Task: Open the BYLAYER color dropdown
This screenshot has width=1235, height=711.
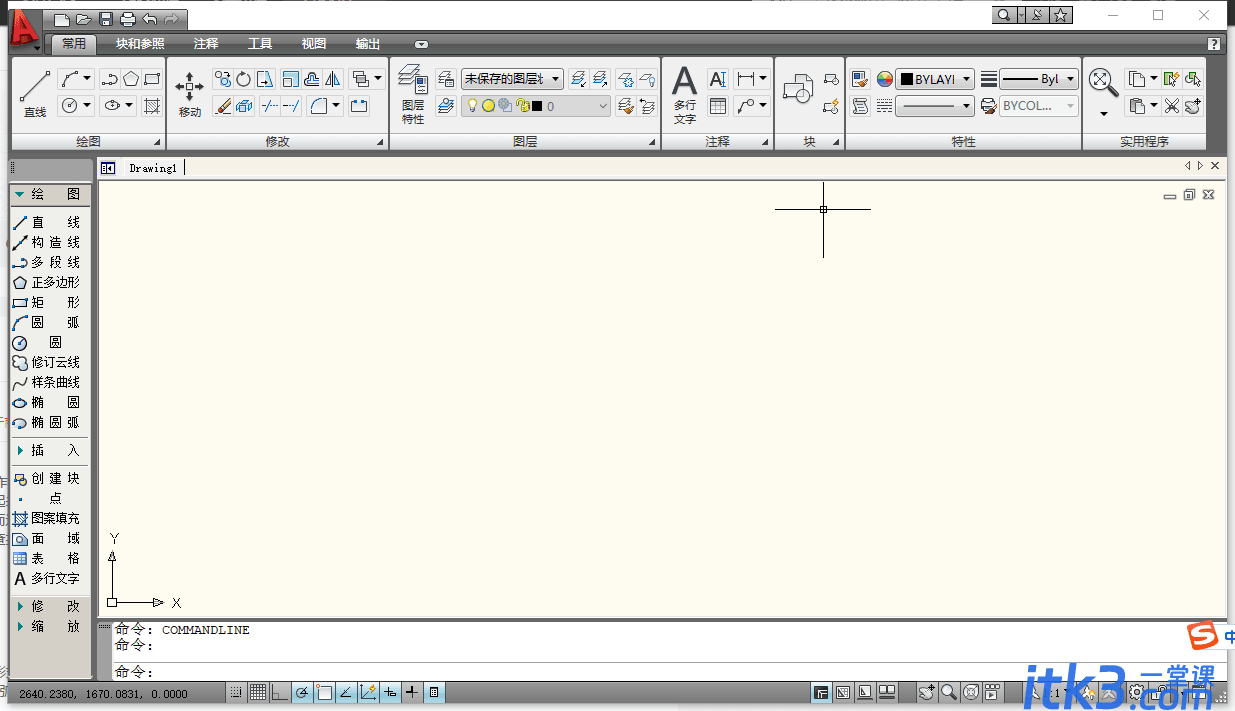Action: tap(935, 79)
